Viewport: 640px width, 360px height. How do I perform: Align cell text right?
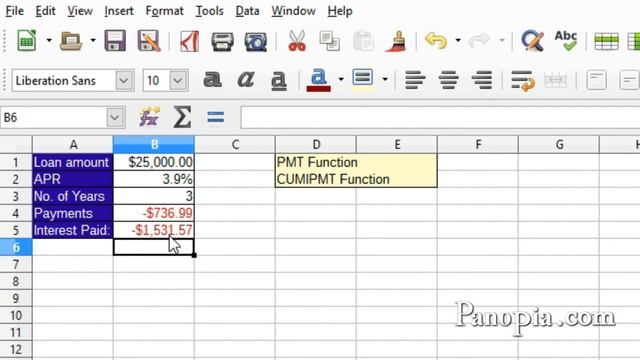482,80
